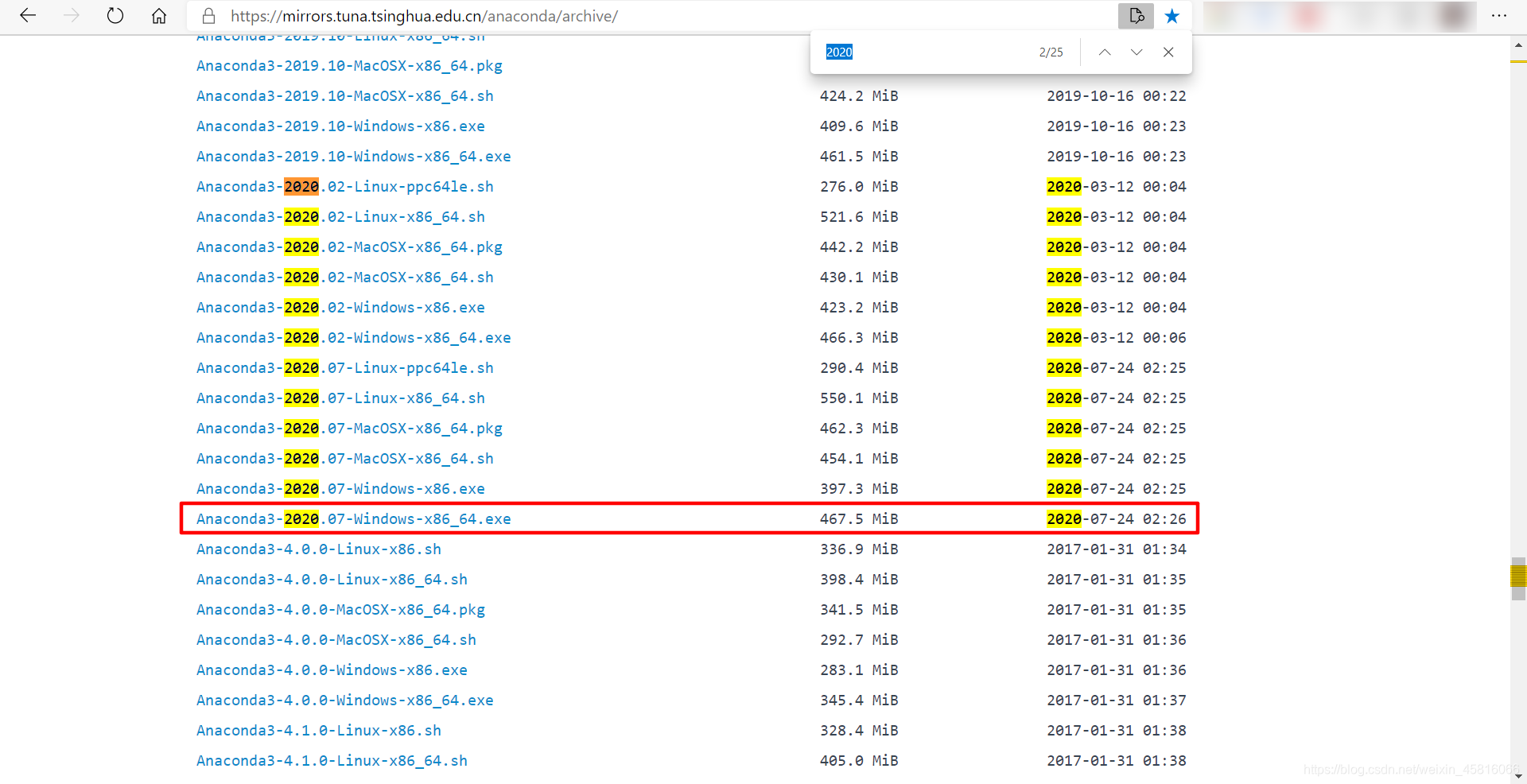The width and height of the screenshot is (1527, 784).
Task: Click the forward navigation arrow
Action: pos(72,16)
